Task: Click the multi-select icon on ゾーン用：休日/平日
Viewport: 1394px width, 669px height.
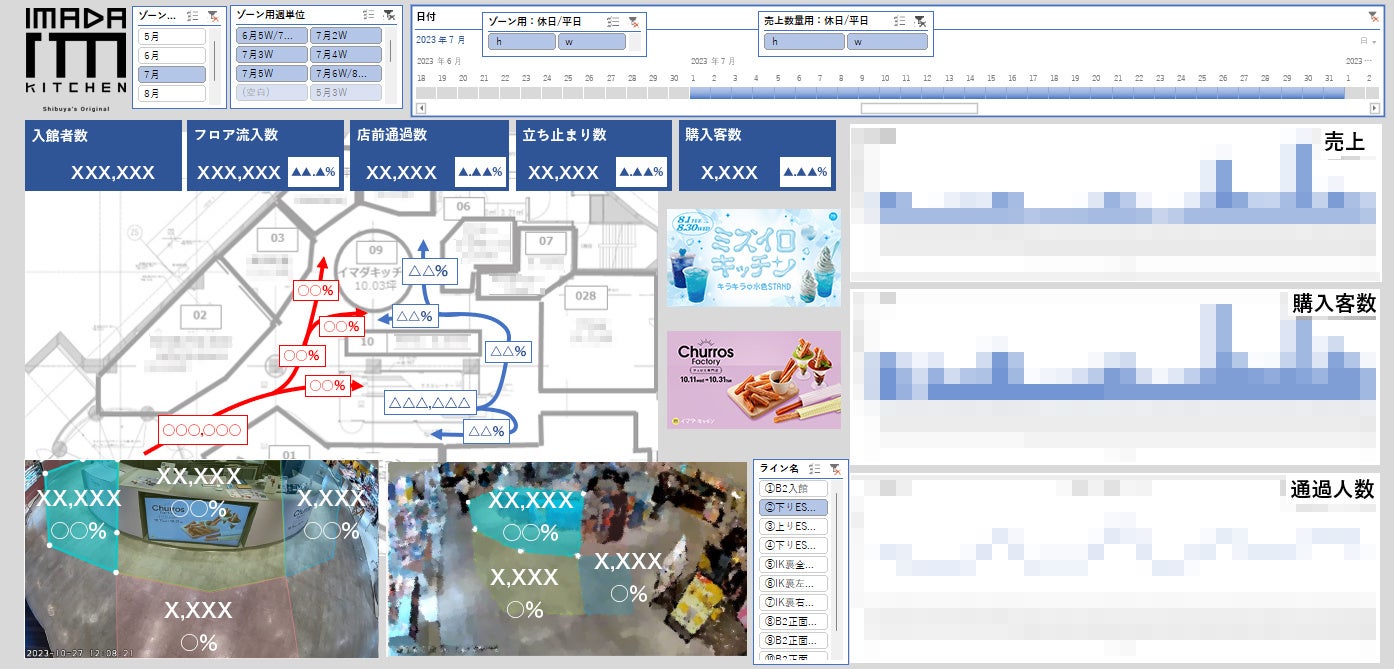Action: click(x=613, y=22)
